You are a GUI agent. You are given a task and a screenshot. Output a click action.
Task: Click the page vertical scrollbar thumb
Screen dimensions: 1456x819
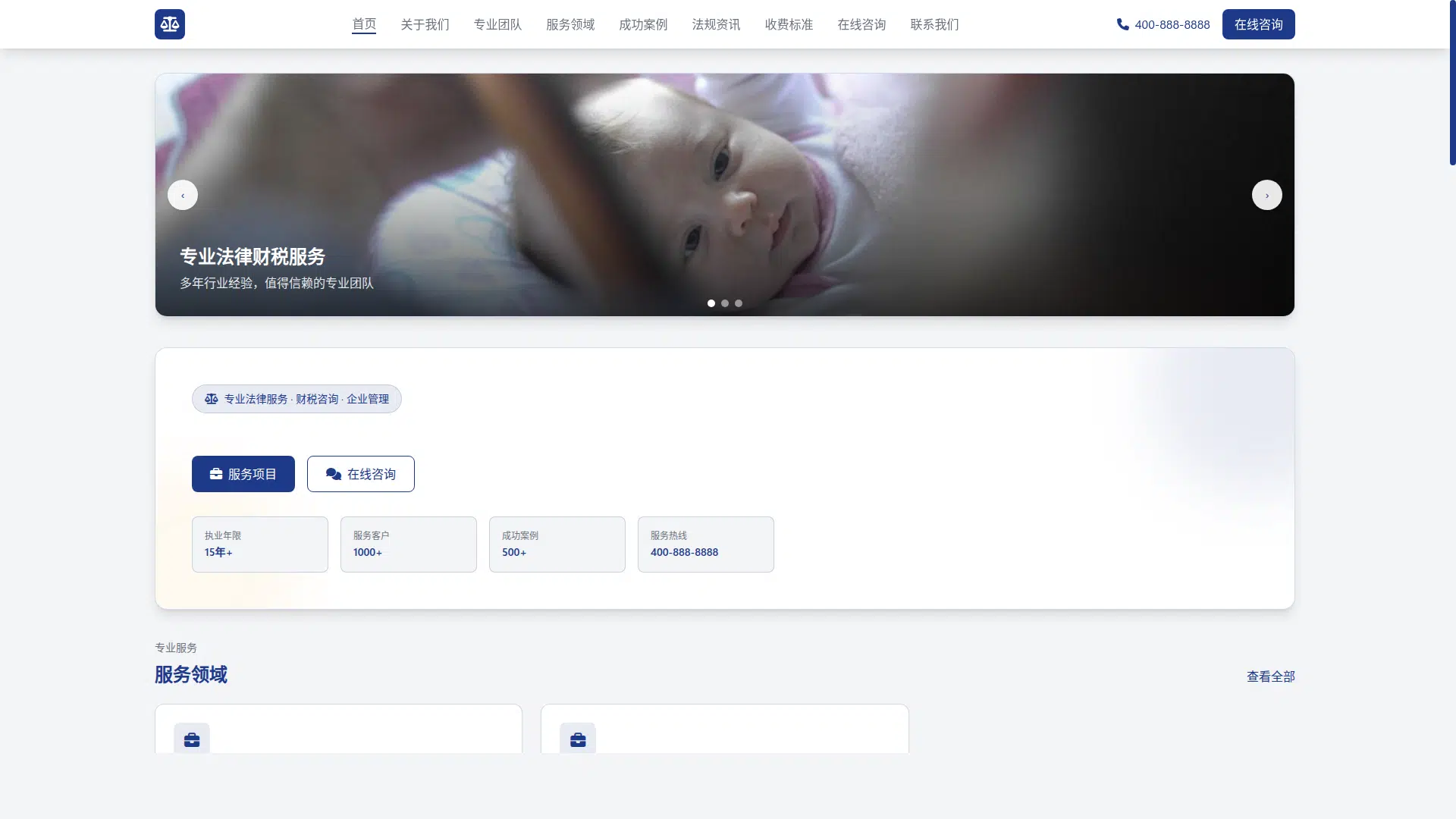coord(1452,83)
